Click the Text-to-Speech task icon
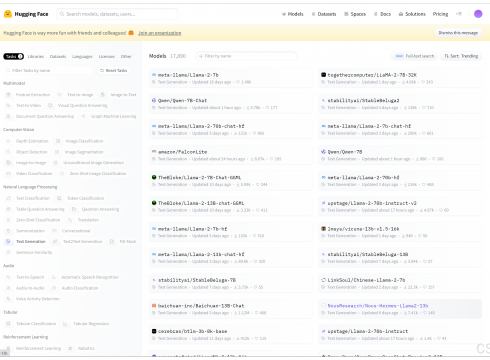This screenshot has width=490, height=360. [x=8, y=277]
